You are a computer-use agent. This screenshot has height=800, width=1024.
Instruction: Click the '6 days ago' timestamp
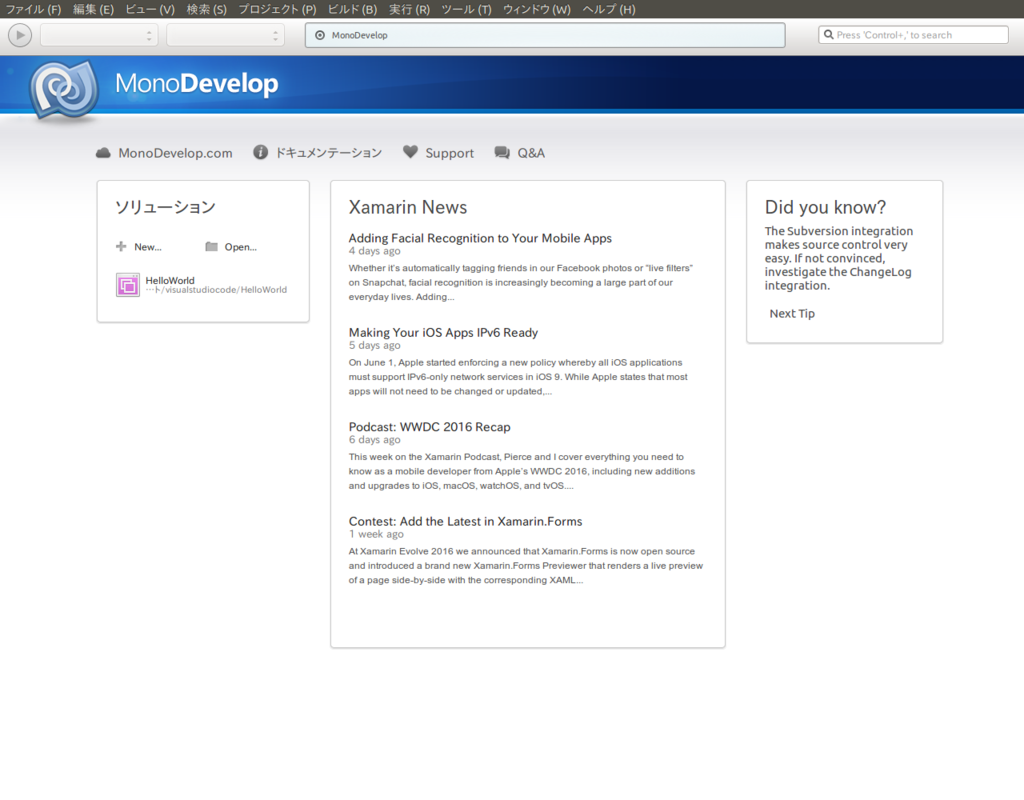pyautogui.click(x=375, y=440)
